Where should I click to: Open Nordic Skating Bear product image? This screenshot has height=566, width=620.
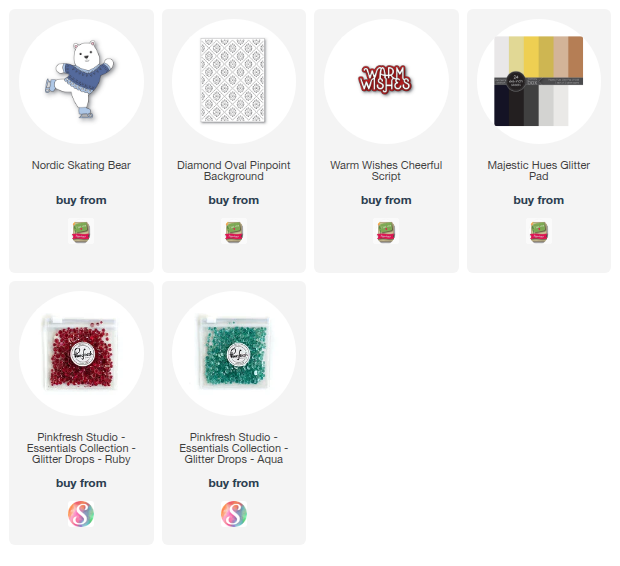tap(81, 81)
